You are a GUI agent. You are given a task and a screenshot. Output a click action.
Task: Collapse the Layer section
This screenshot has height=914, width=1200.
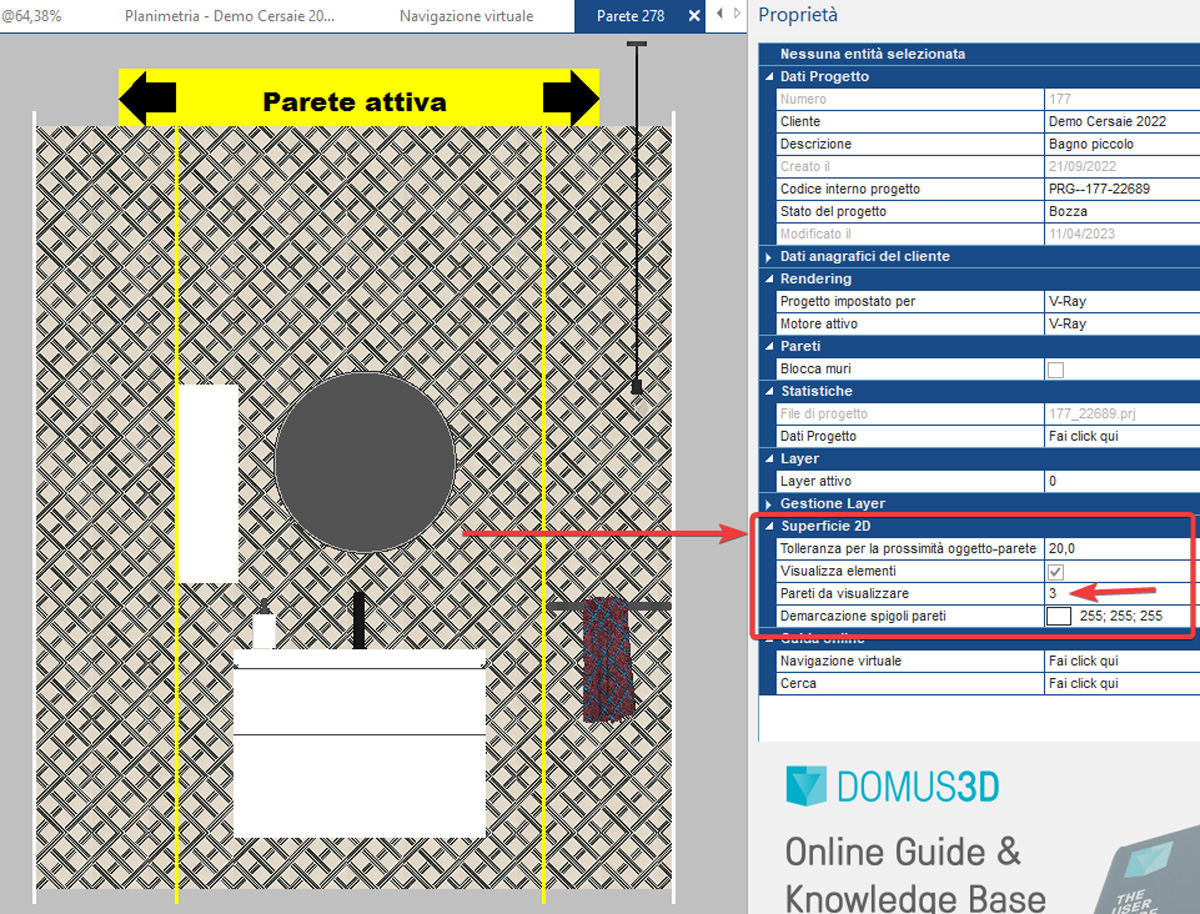tap(768, 459)
